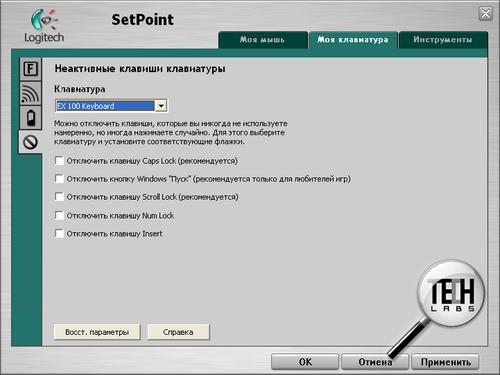Viewport: 500px width, 375px height.
Task: Open the Инструменты tab
Action: (x=443, y=40)
